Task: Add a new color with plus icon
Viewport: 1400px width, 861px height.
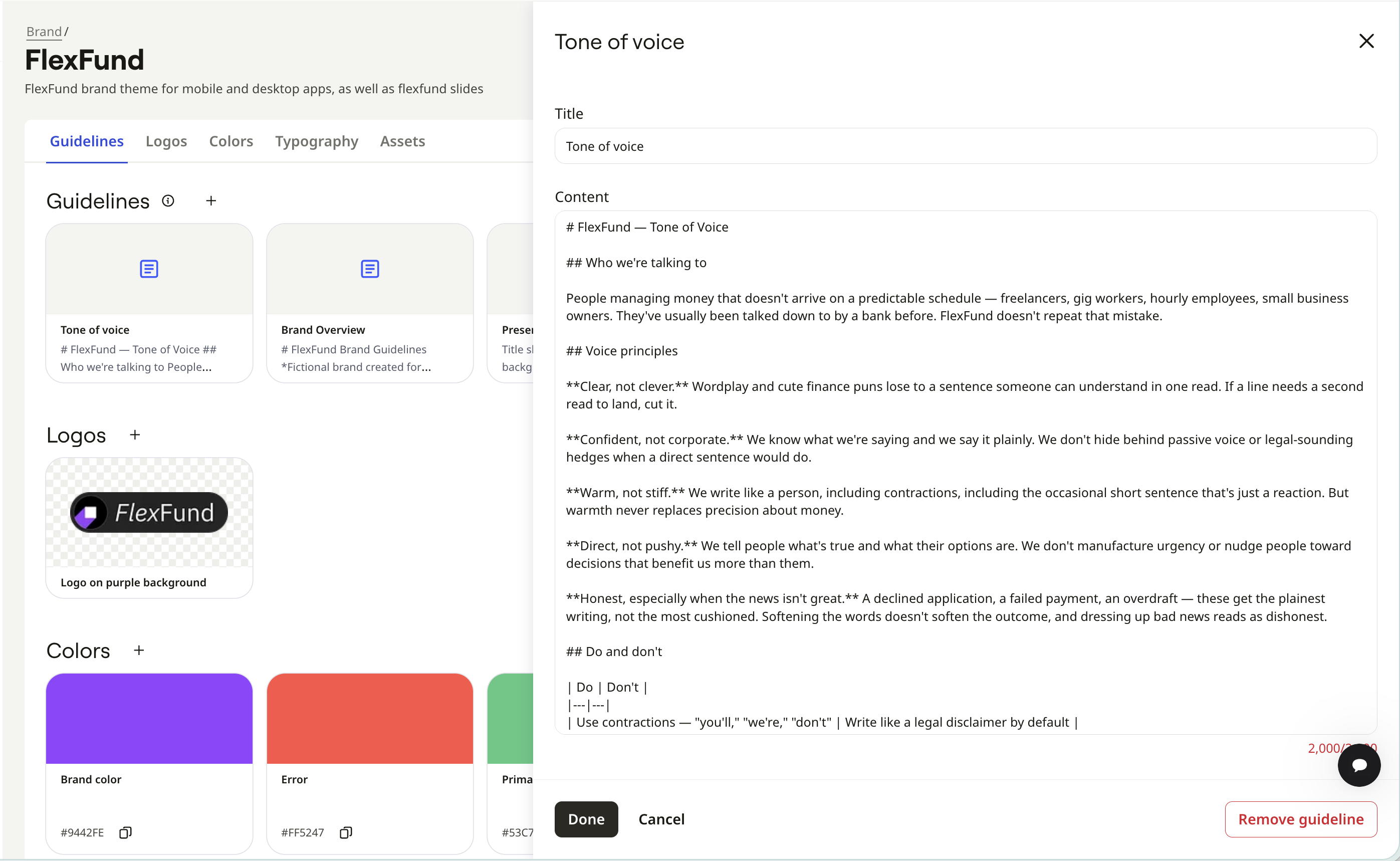Action: pos(139,650)
